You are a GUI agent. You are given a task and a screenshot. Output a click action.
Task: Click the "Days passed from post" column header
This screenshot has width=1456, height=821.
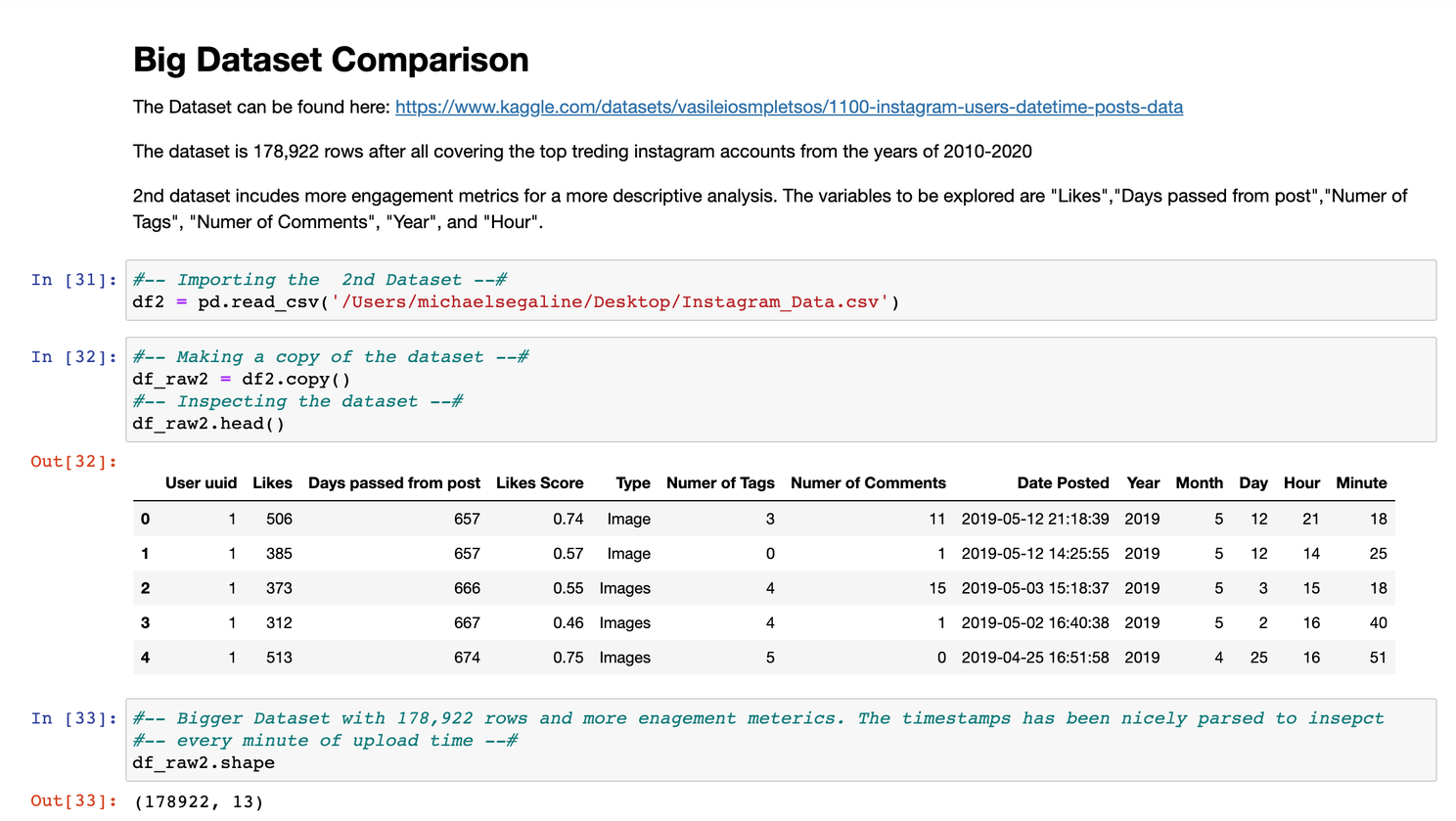coord(393,482)
